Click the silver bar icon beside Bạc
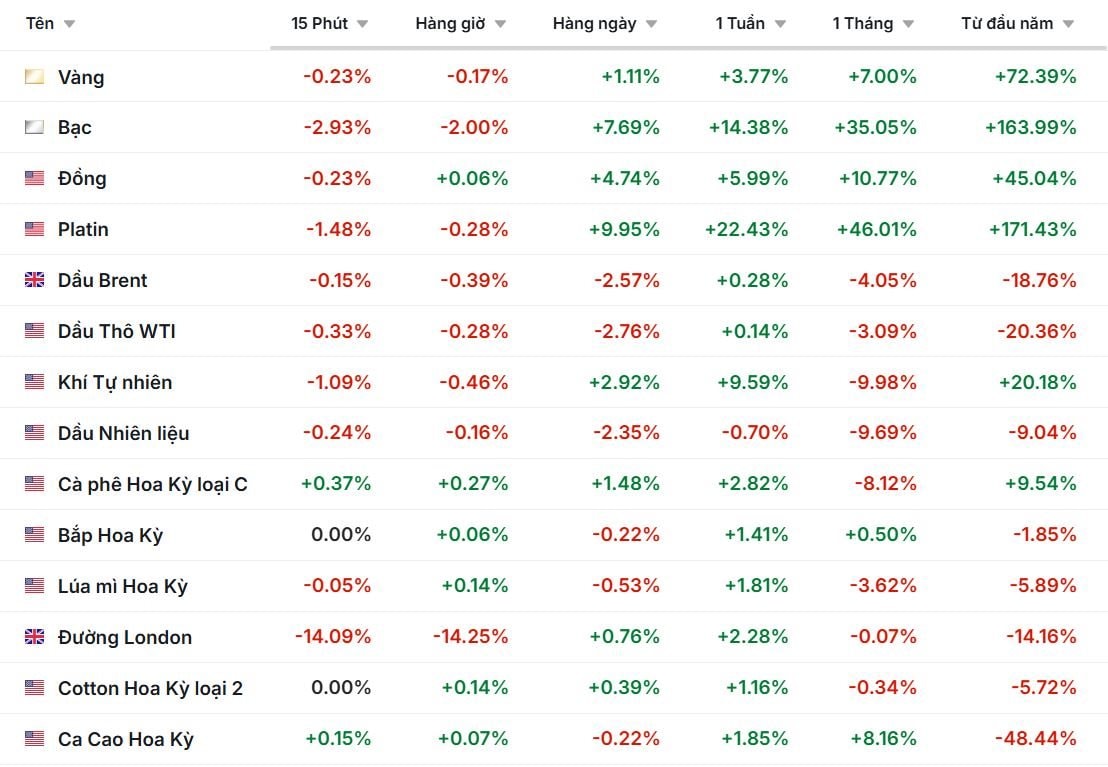This screenshot has height=767, width=1108. point(35,128)
